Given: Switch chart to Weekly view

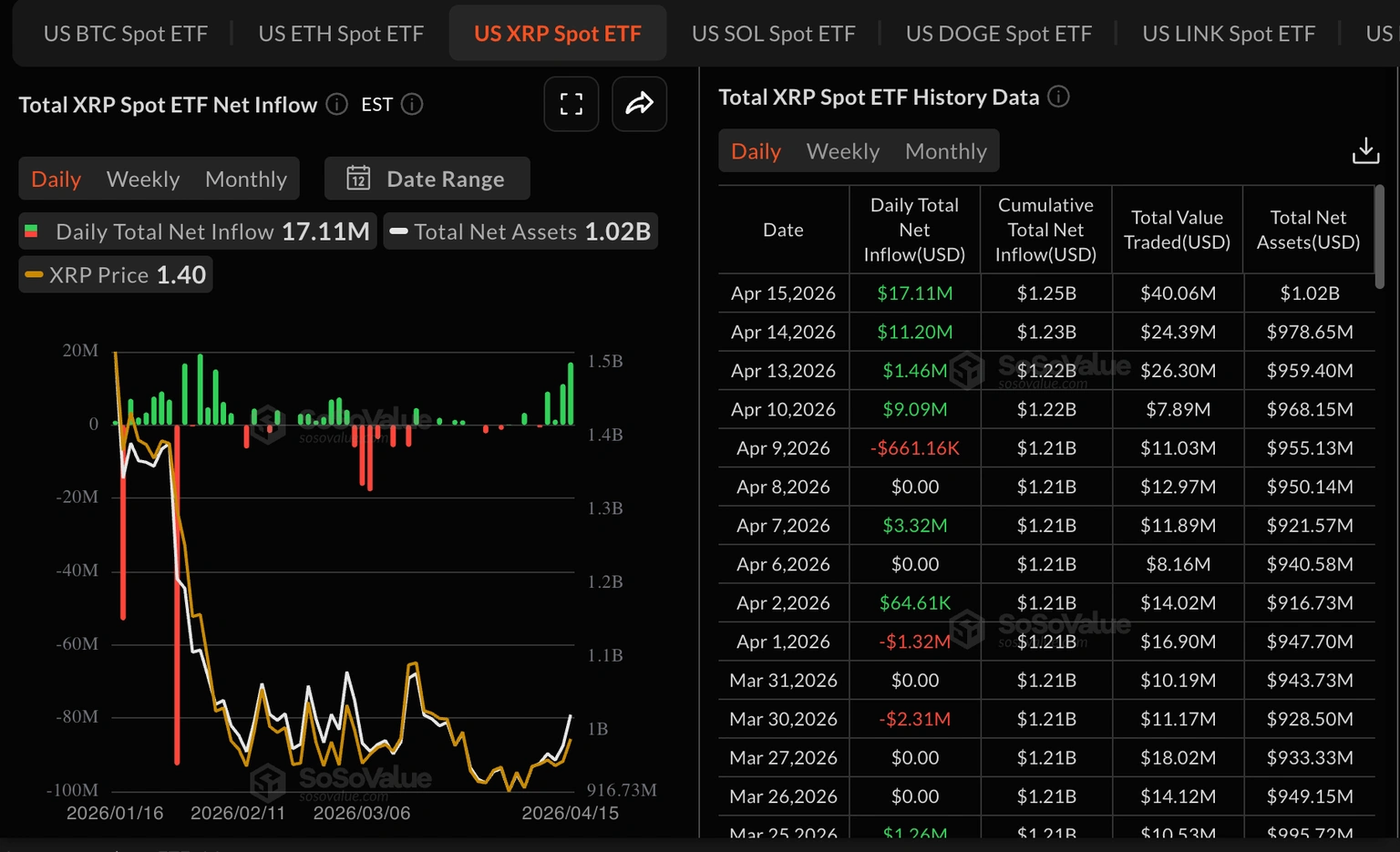Looking at the screenshot, I should 143,179.
